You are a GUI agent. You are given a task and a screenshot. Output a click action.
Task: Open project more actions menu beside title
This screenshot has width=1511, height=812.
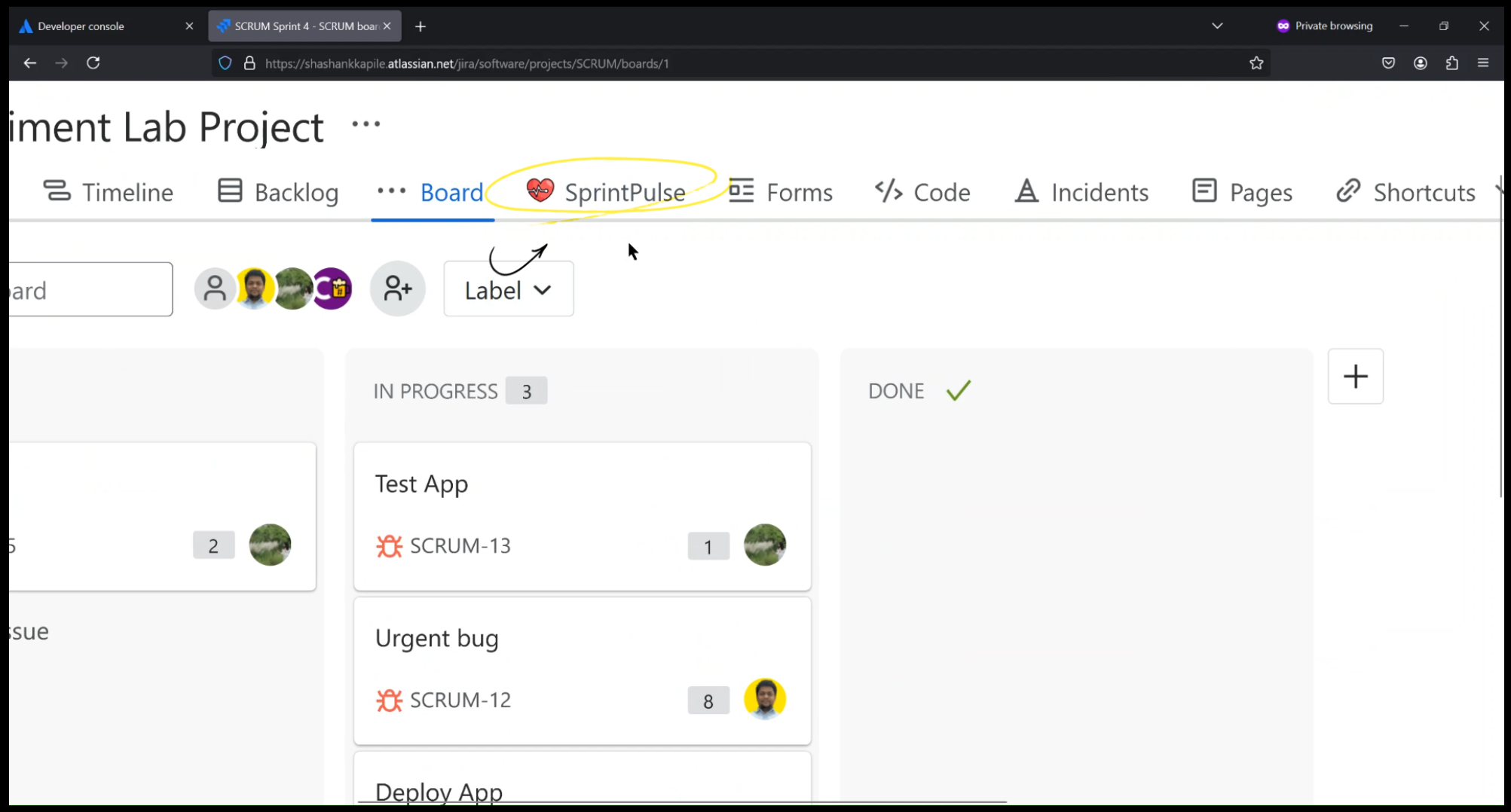366,124
